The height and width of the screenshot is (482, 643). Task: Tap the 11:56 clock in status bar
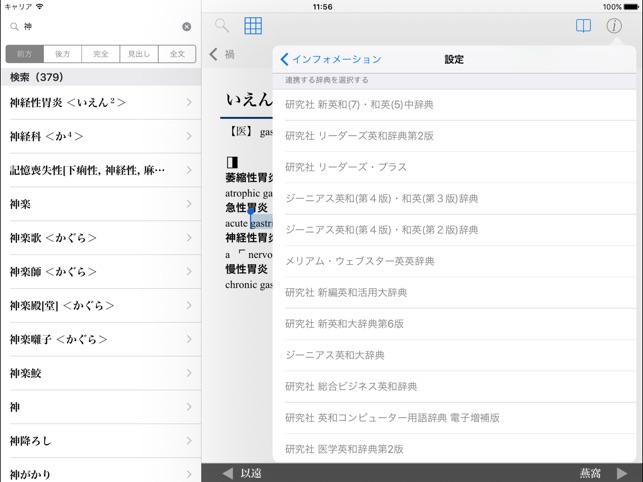coord(322,7)
